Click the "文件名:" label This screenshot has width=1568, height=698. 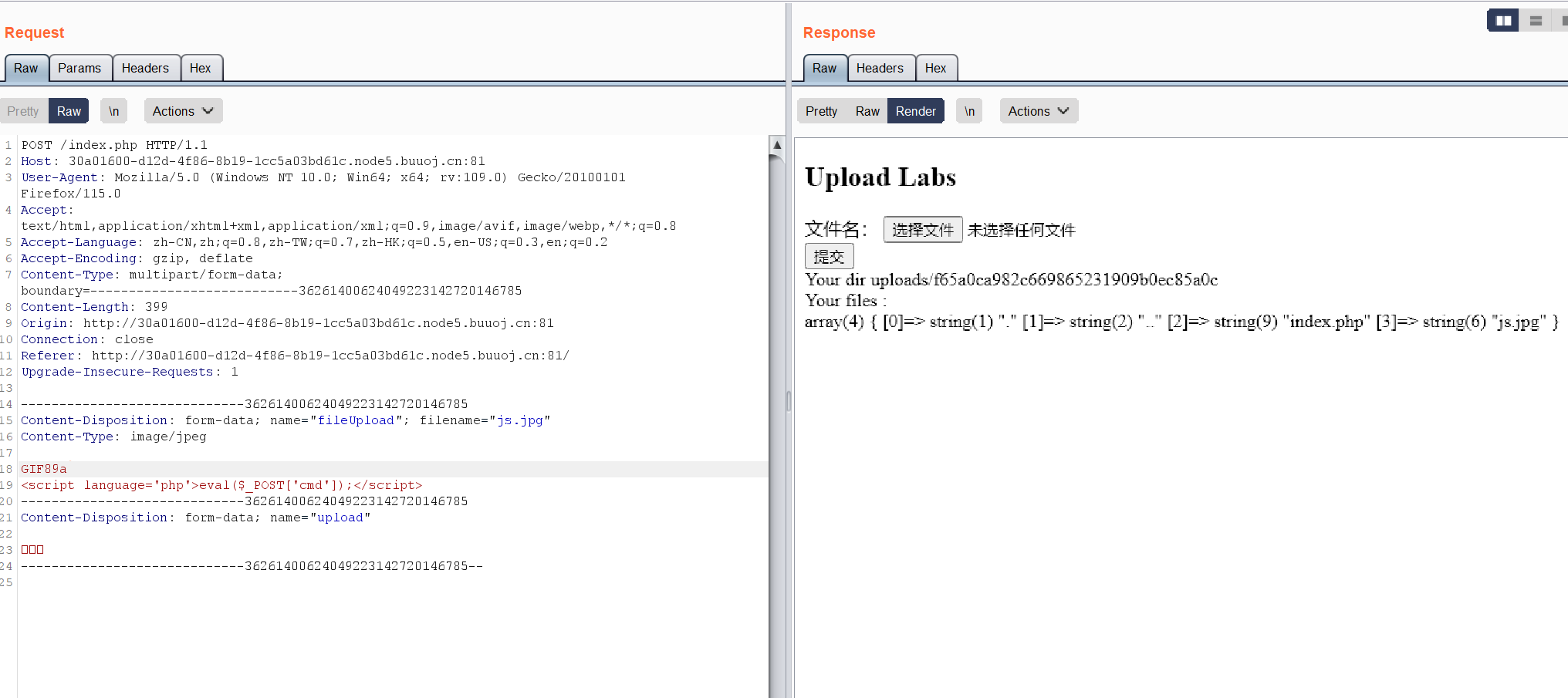pos(836,229)
